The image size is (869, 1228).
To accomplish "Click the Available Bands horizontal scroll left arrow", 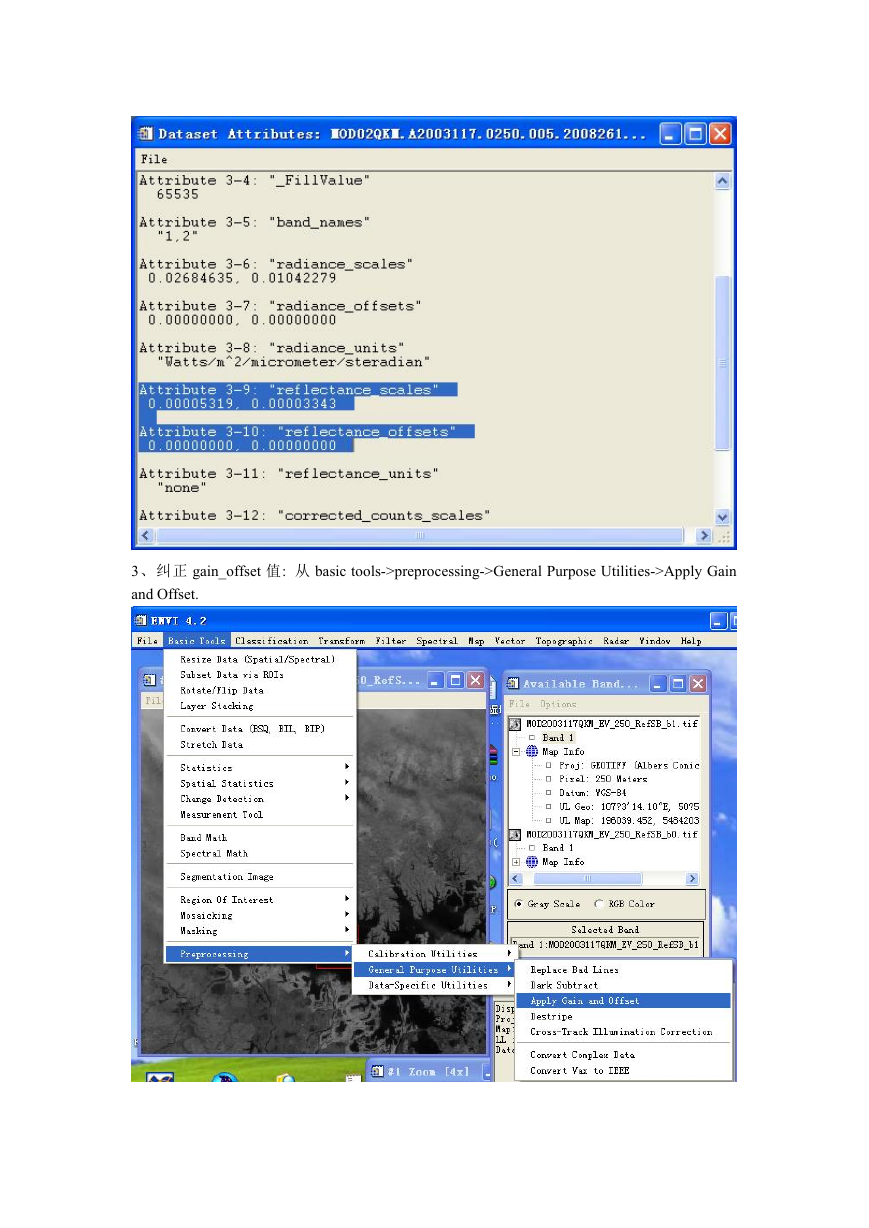I will [517, 879].
